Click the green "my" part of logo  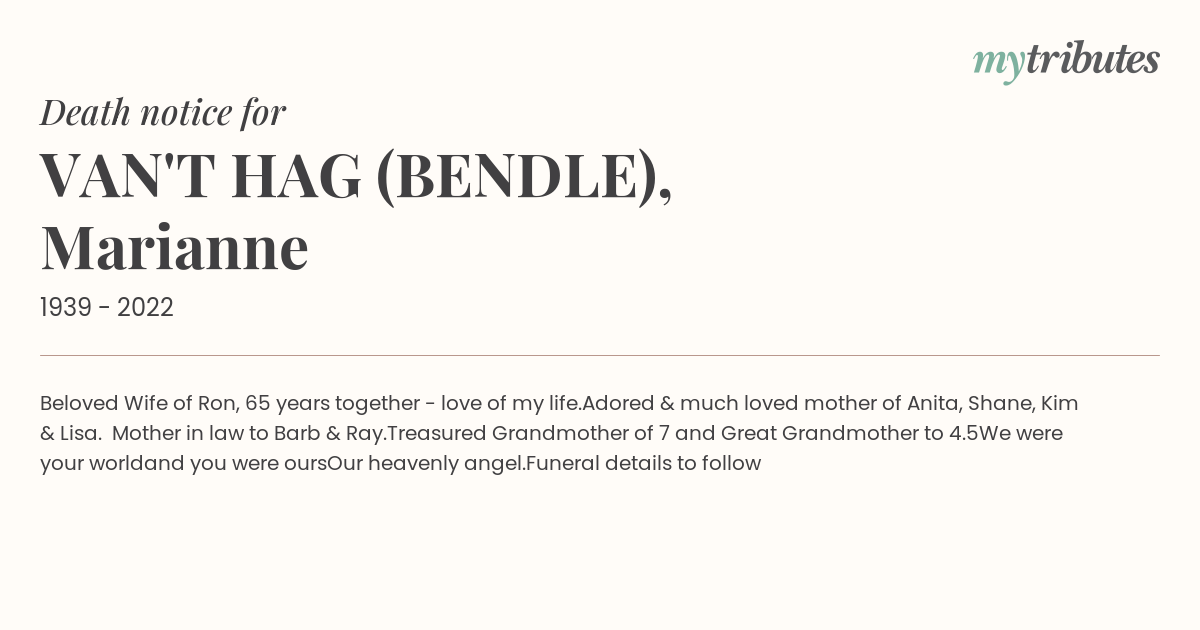coord(998,65)
